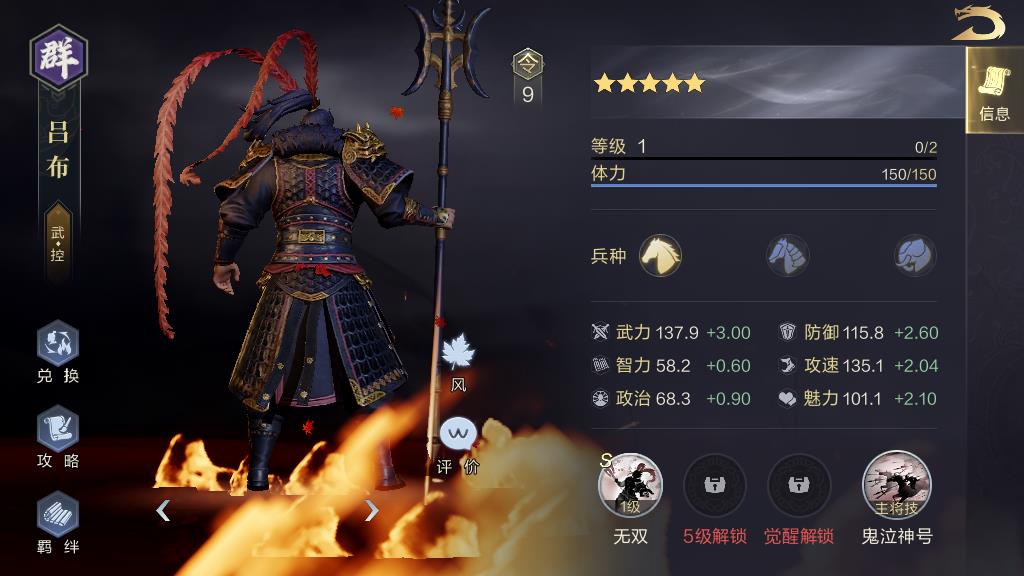Open the 羁绊 bonds icon
This screenshot has height=576, width=1024.
click(x=57, y=515)
